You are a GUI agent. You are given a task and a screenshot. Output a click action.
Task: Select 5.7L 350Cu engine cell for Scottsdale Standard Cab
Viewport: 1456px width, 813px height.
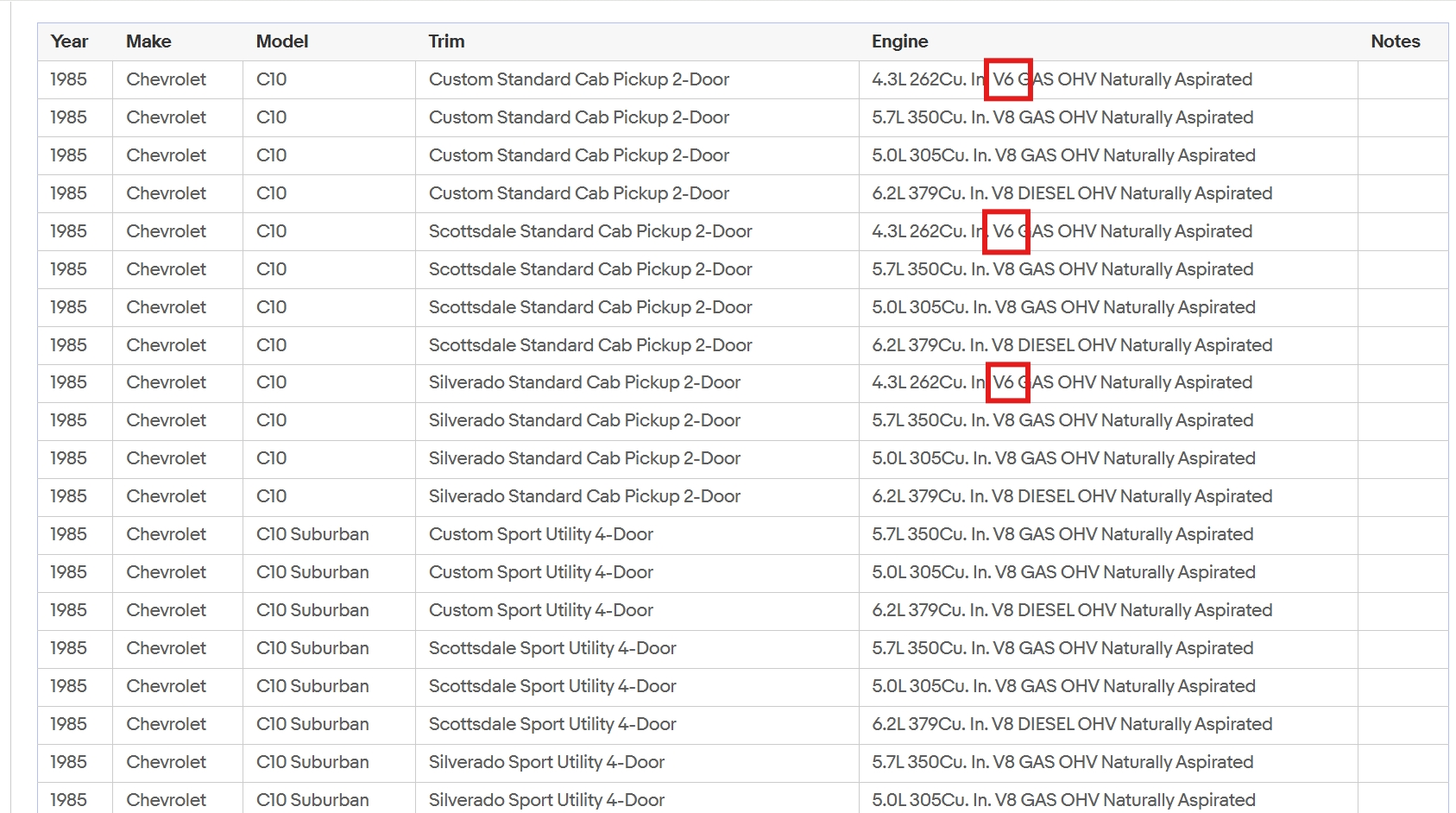coord(1108,269)
